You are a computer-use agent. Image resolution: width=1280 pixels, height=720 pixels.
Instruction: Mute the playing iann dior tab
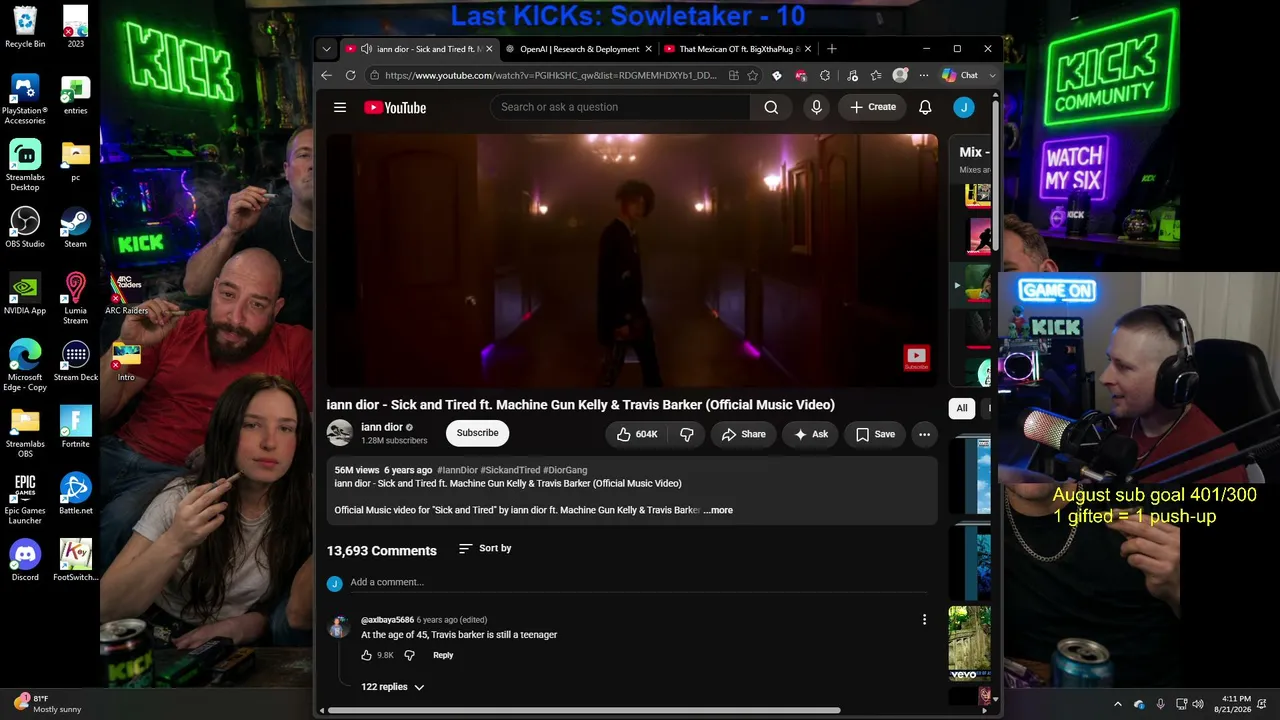(x=367, y=49)
